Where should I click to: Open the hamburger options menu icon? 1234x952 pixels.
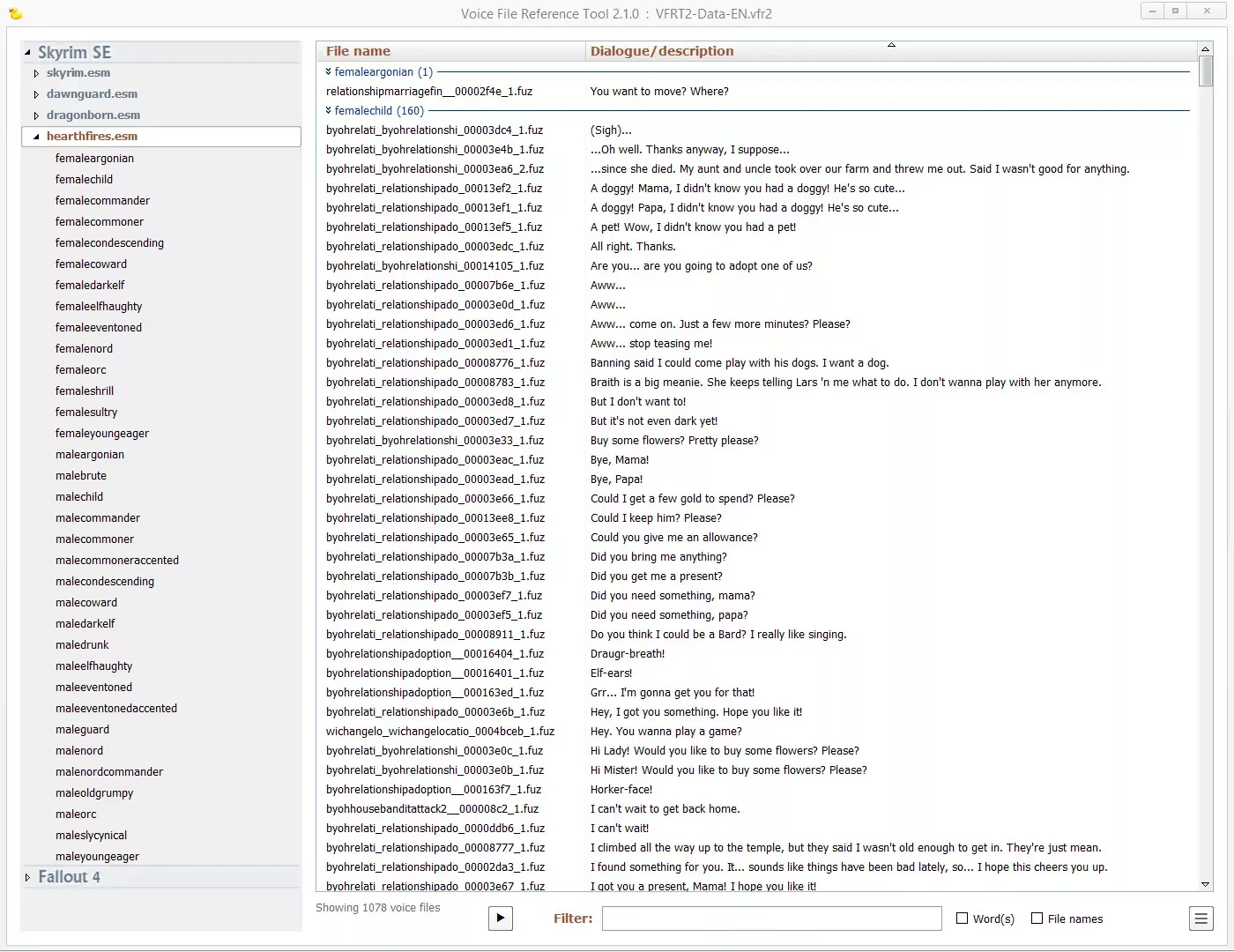(x=1201, y=919)
